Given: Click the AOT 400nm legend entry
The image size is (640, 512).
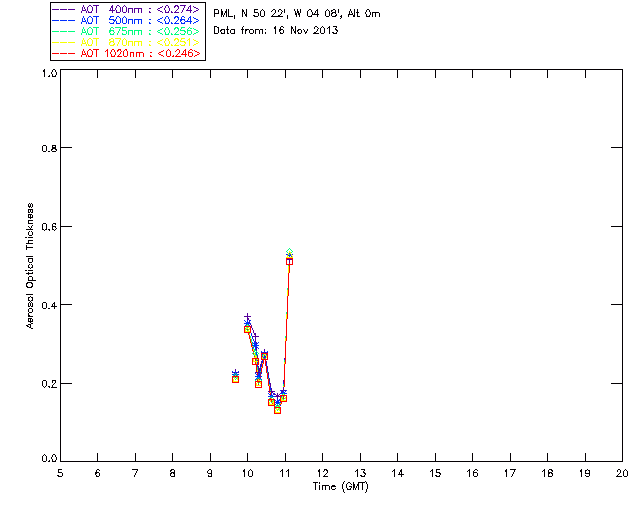Looking at the screenshot, I should click(x=126, y=9).
